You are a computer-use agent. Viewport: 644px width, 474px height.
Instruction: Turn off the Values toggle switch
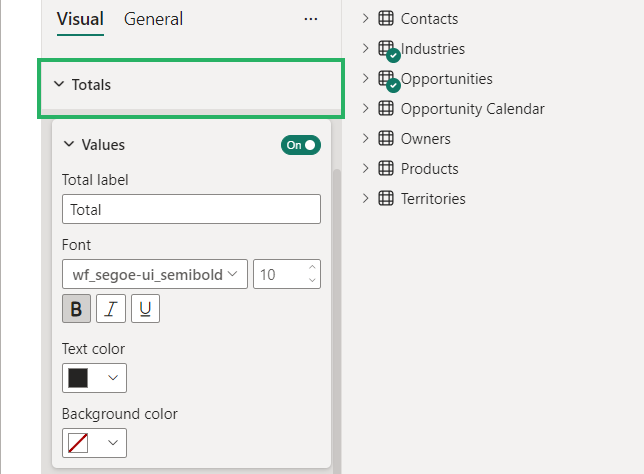pyautogui.click(x=301, y=145)
